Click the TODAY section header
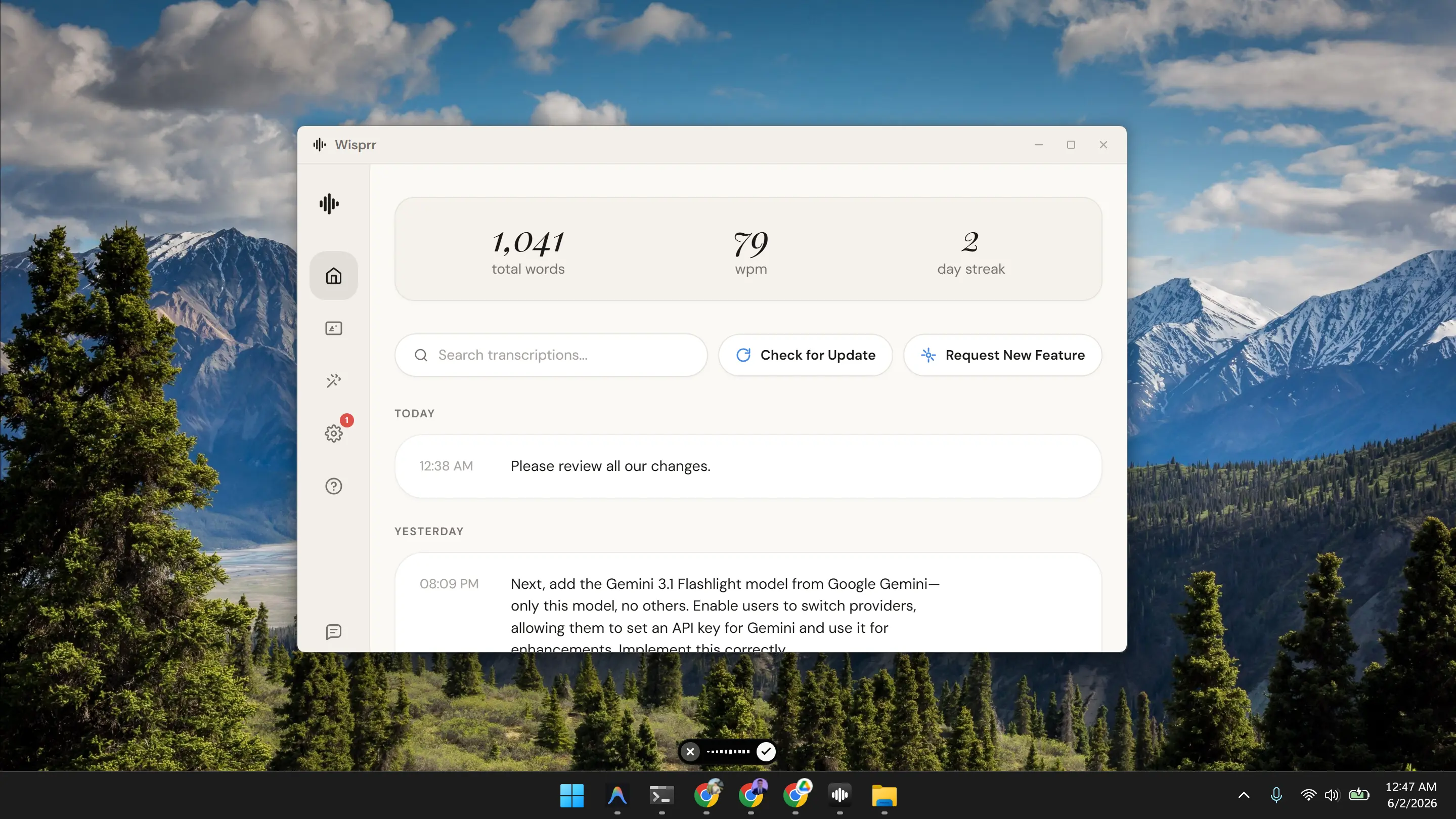 click(414, 414)
